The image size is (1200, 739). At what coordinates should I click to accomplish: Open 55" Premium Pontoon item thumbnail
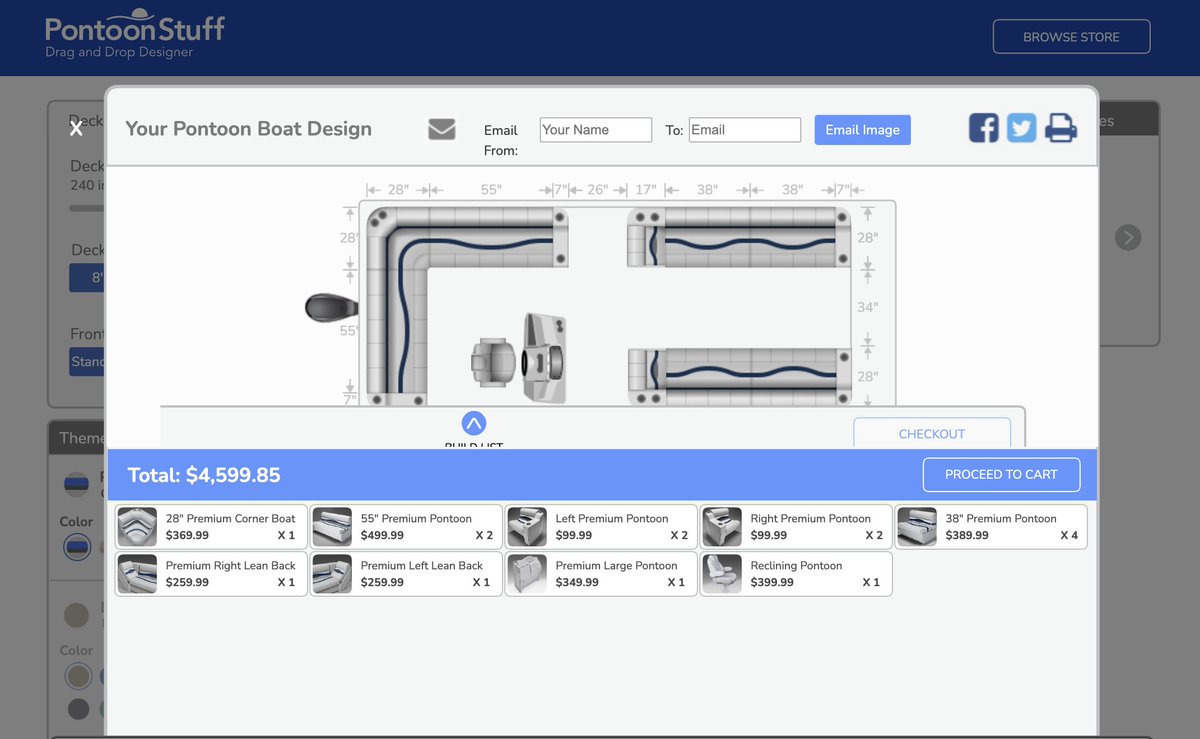click(x=332, y=527)
